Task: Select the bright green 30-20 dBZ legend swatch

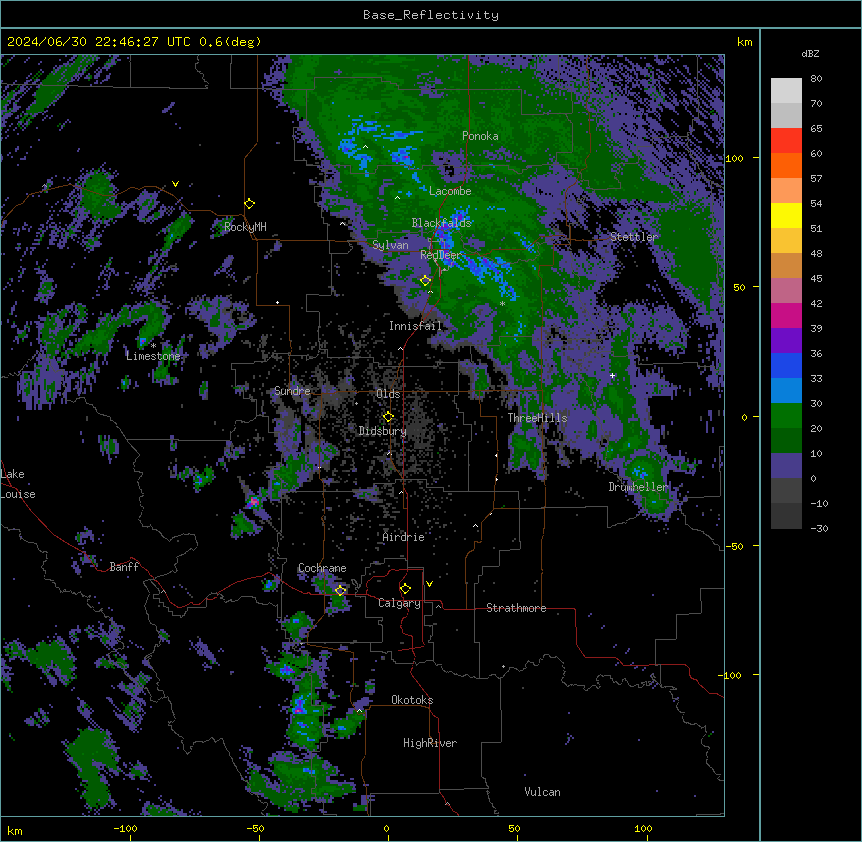Action: [786, 416]
